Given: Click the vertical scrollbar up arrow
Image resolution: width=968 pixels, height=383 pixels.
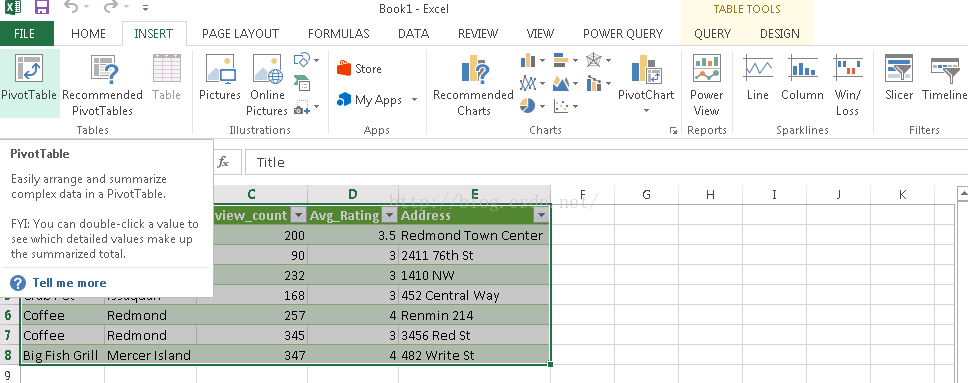Looking at the screenshot, I should click(962, 194).
